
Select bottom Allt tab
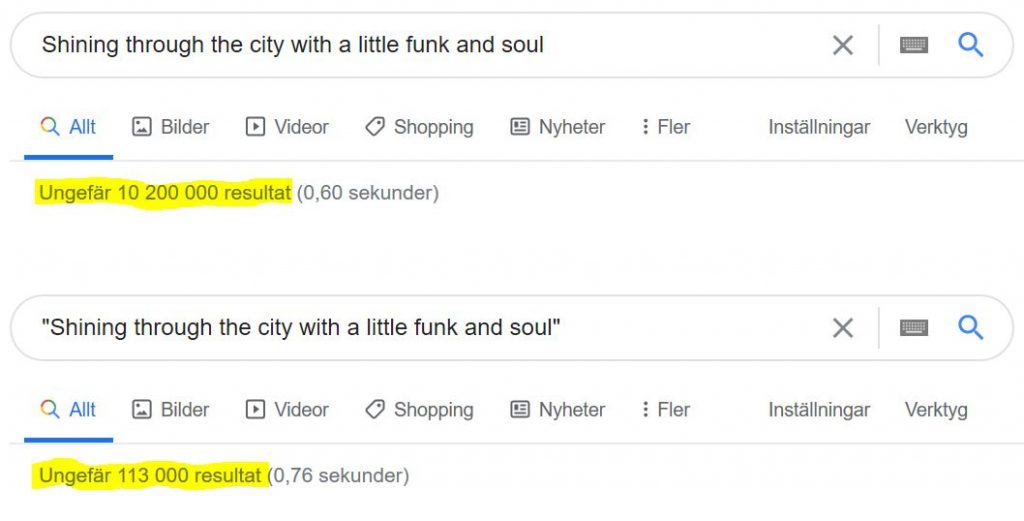click(68, 409)
